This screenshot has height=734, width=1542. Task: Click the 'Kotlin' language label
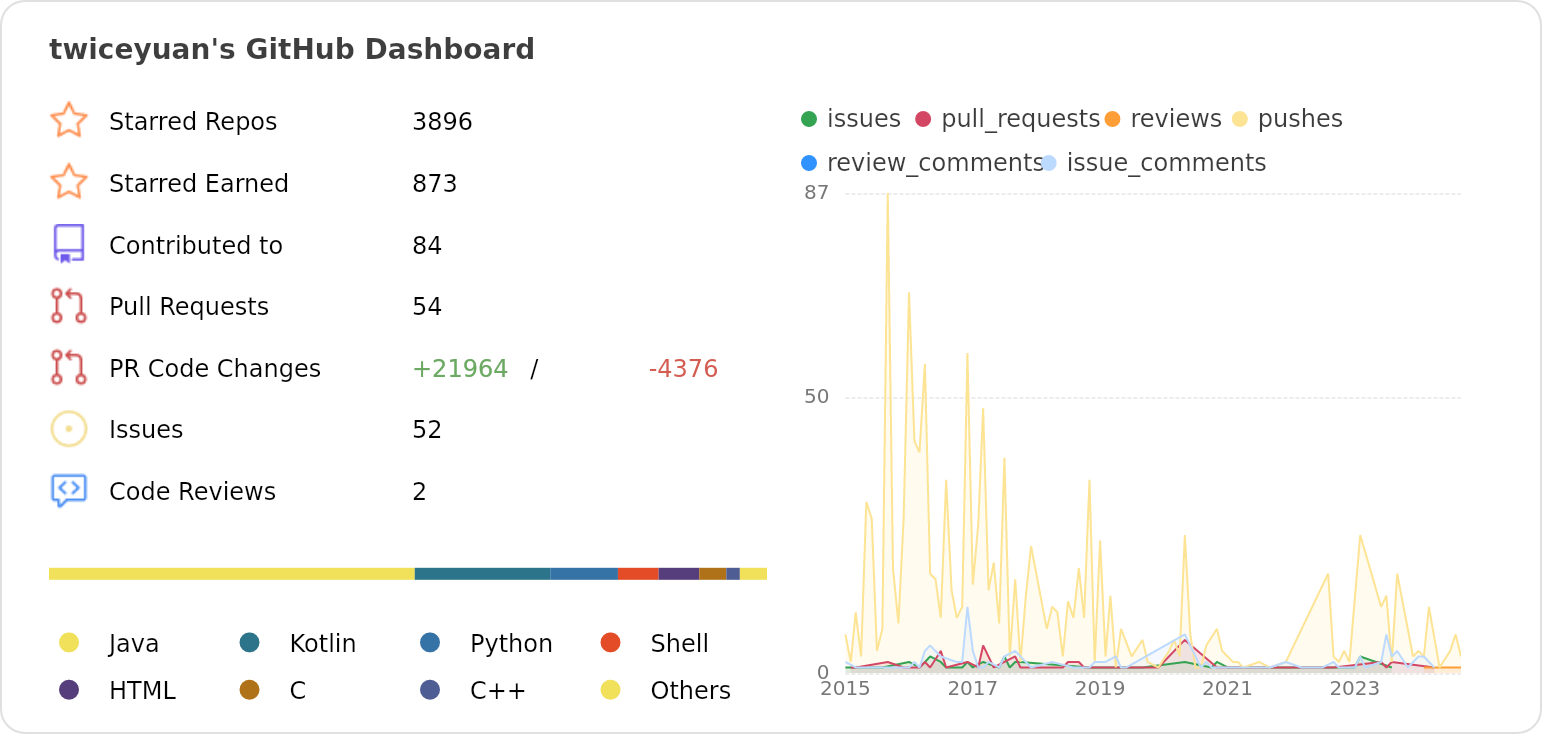click(x=323, y=644)
